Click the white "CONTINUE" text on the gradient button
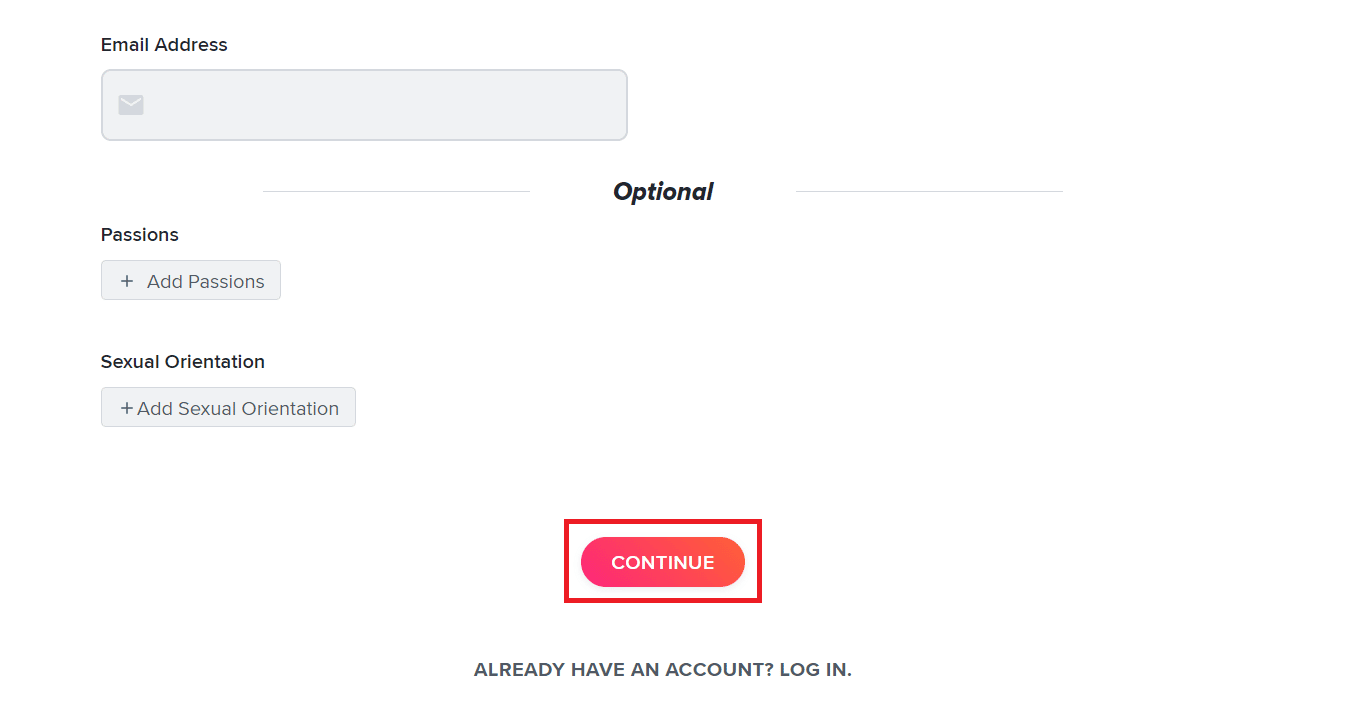This screenshot has height=722, width=1353. [x=663, y=563]
